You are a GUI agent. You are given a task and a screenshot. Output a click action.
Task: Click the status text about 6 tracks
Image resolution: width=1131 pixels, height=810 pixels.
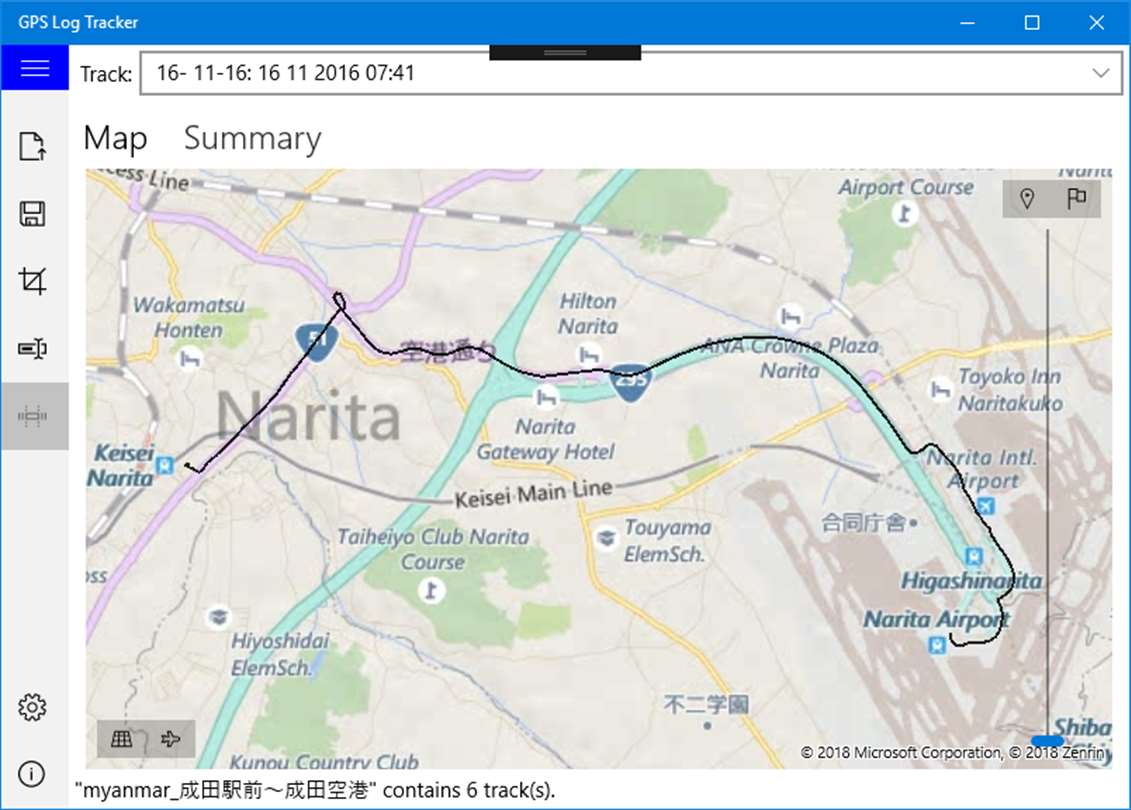[x=315, y=791]
